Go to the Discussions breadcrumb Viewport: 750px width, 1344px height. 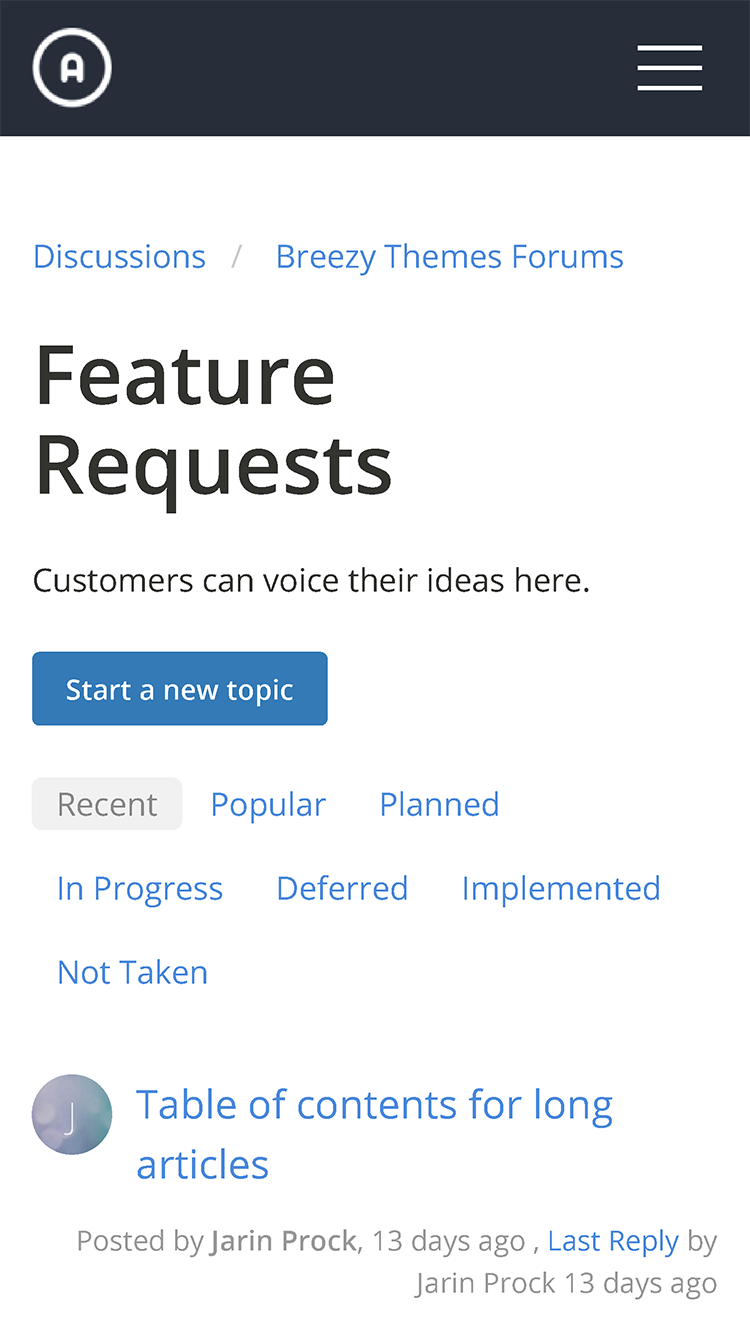[119, 256]
